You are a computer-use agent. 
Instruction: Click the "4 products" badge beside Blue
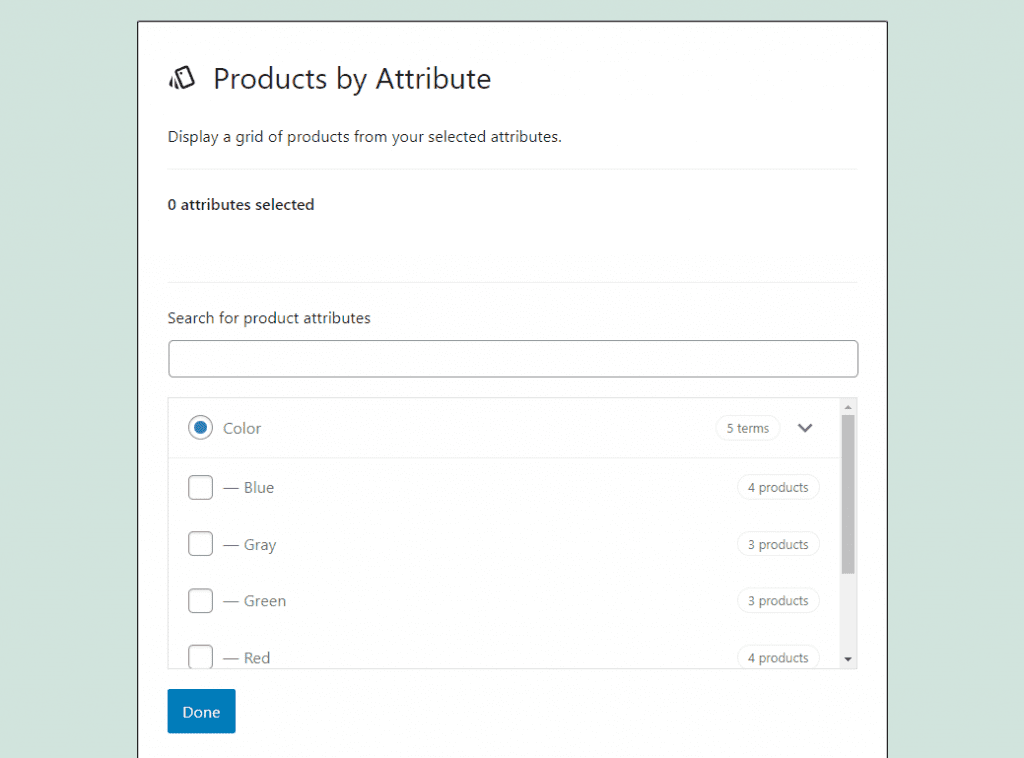point(778,487)
